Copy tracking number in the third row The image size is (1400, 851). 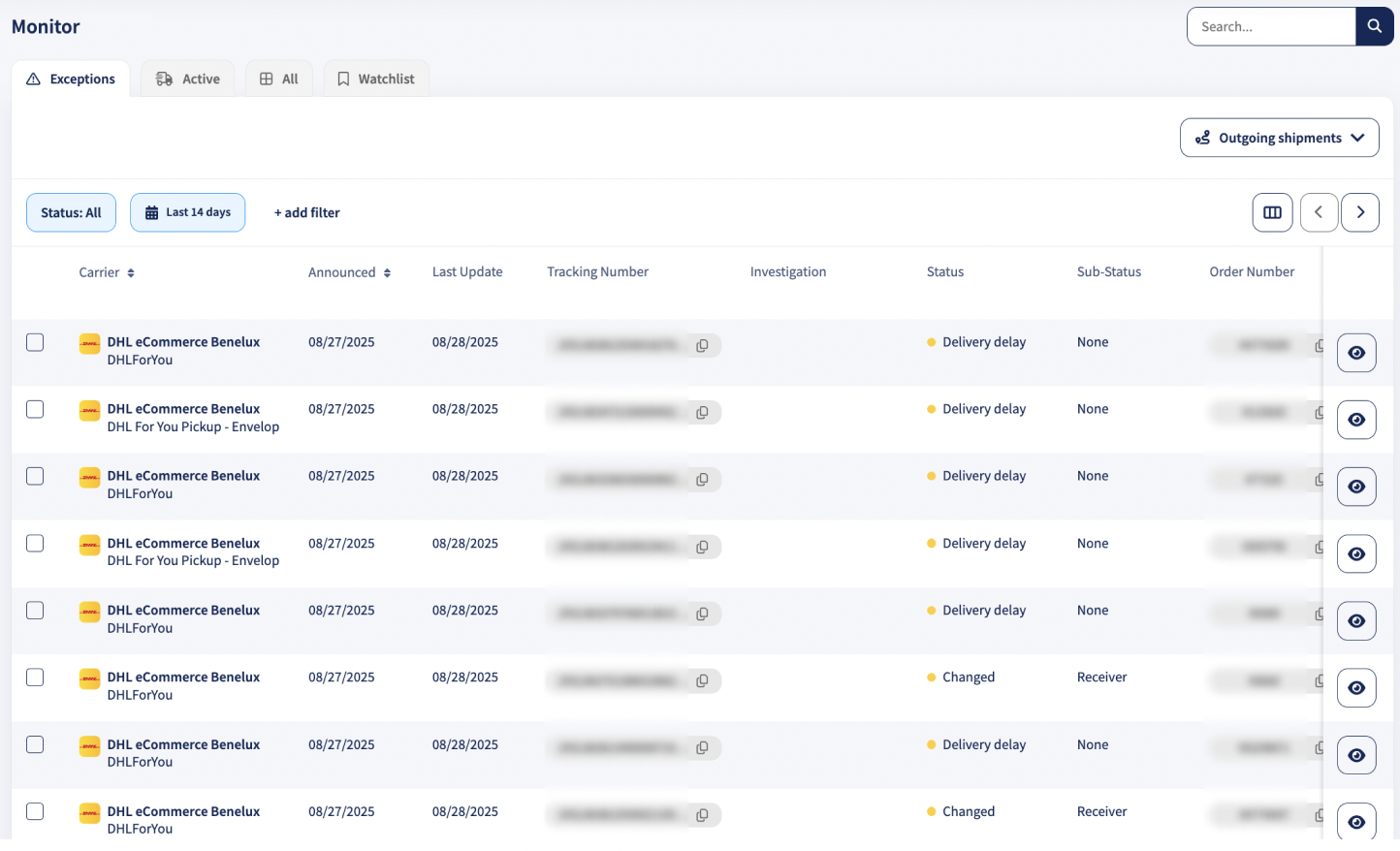pyautogui.click(x=702, y=479)
